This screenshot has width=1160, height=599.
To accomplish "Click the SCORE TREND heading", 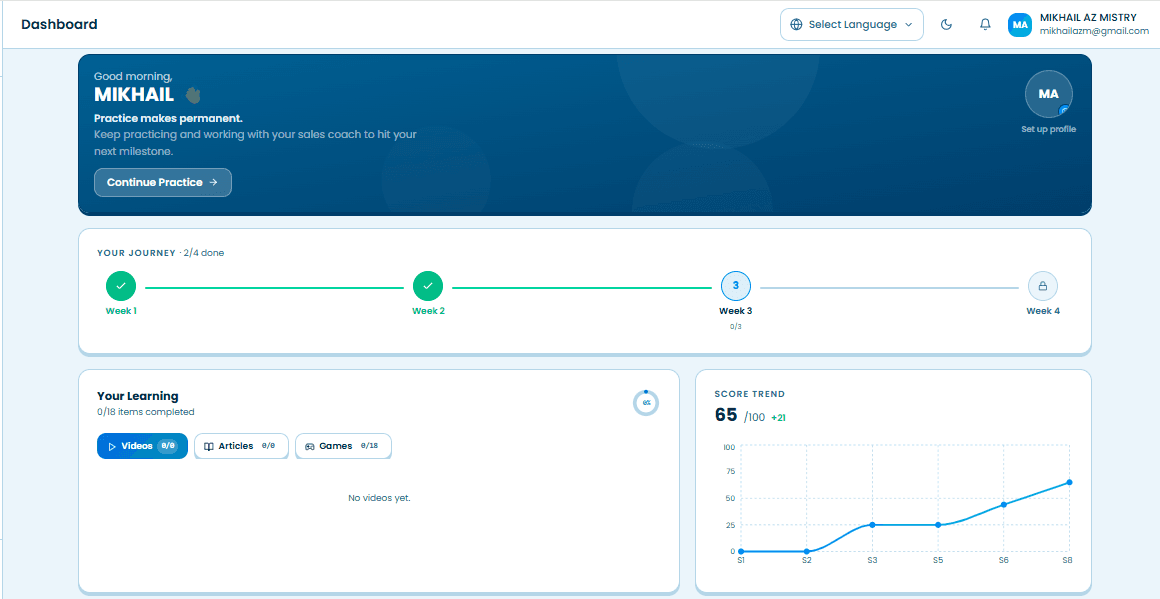I will [749, 394].
